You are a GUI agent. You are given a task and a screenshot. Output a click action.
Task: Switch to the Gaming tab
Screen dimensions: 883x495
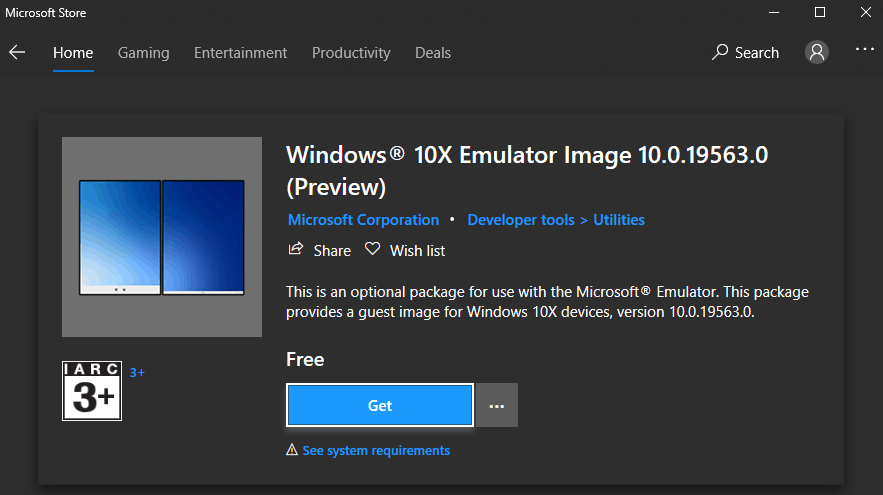click(144, 53)
